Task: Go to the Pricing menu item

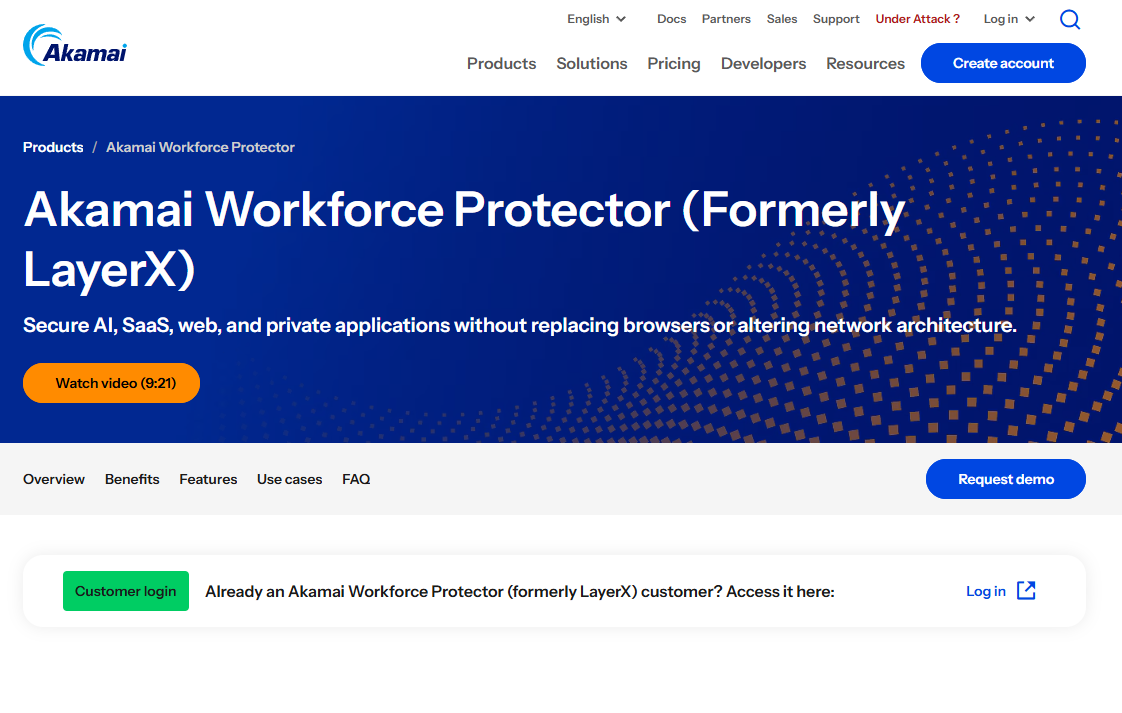Action: (674, 64)
